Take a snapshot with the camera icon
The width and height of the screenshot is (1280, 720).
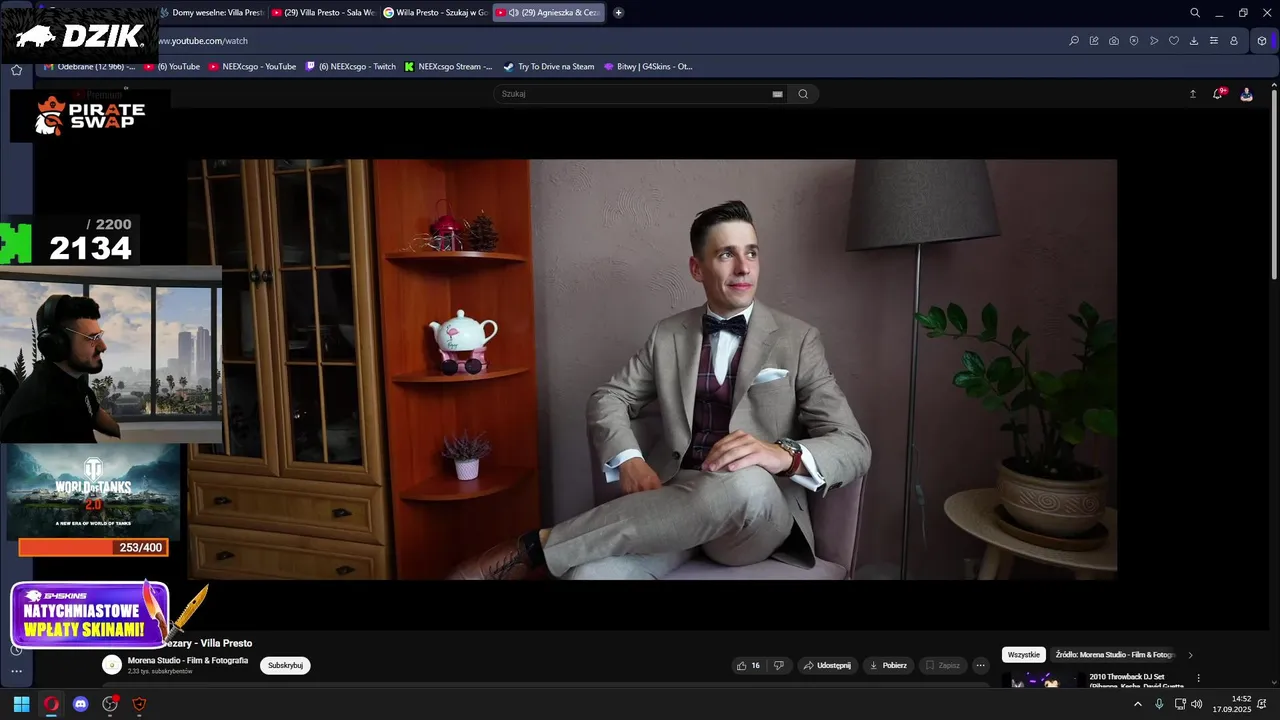pos(1114,41)
